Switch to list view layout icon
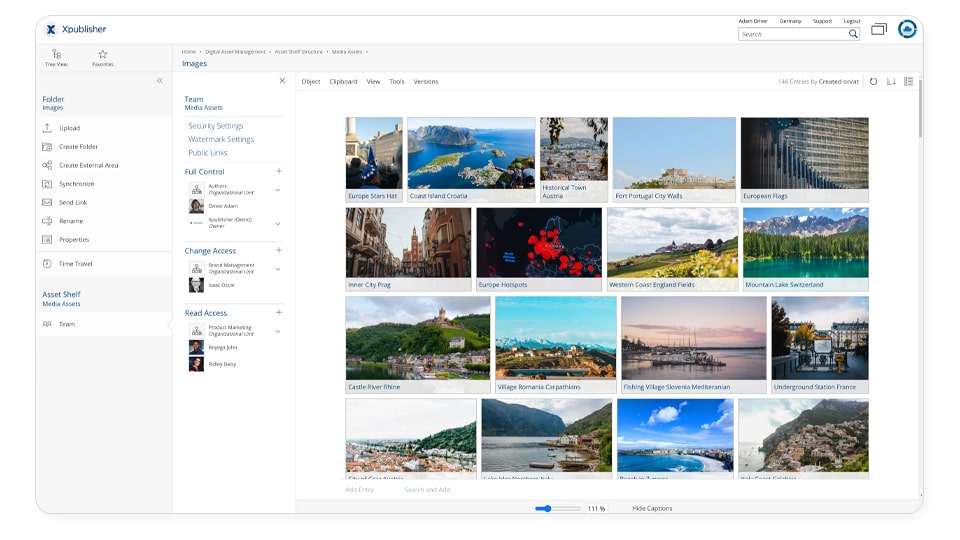 point(909,81)
